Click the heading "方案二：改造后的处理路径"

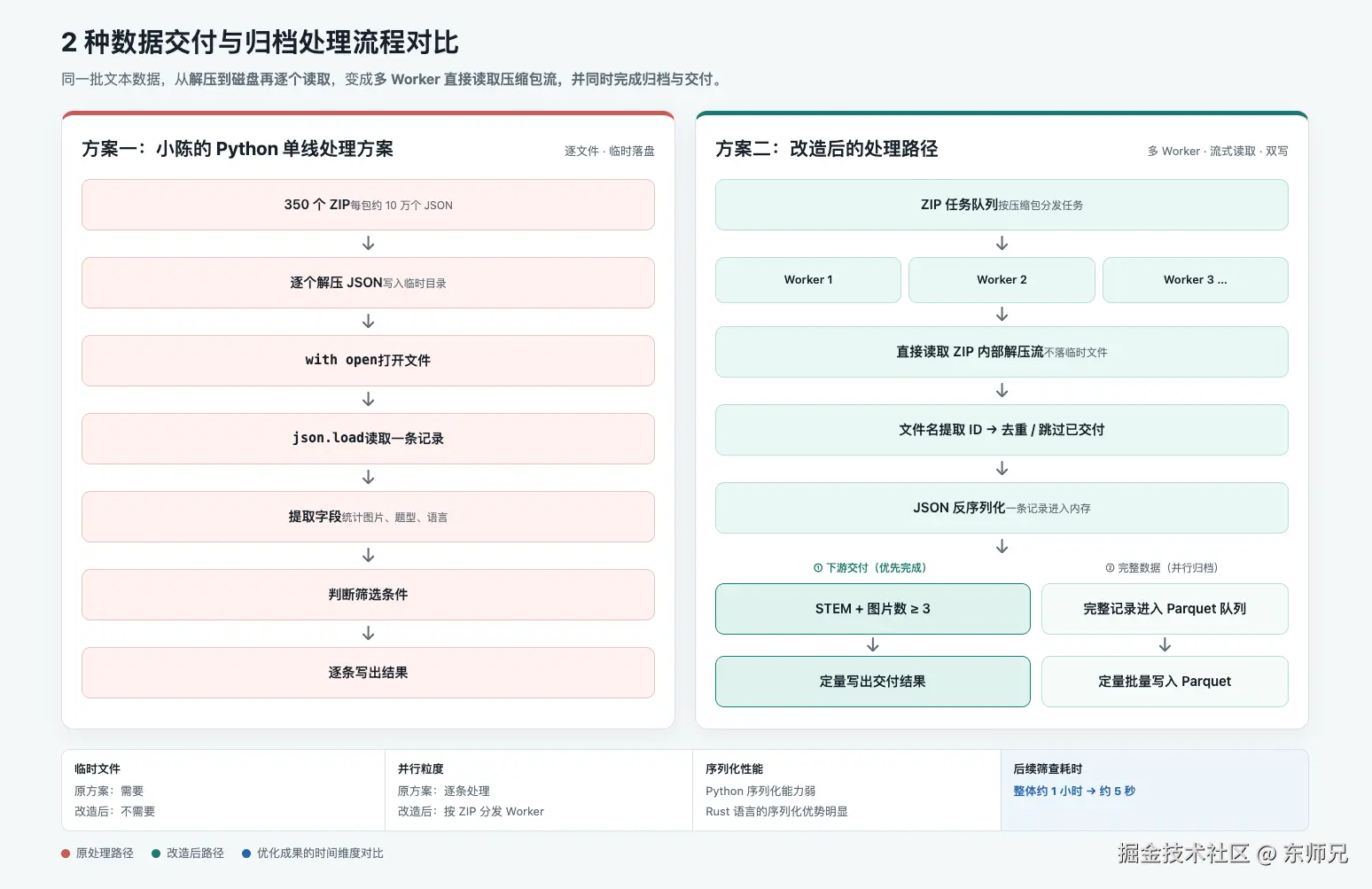(827, 149)
